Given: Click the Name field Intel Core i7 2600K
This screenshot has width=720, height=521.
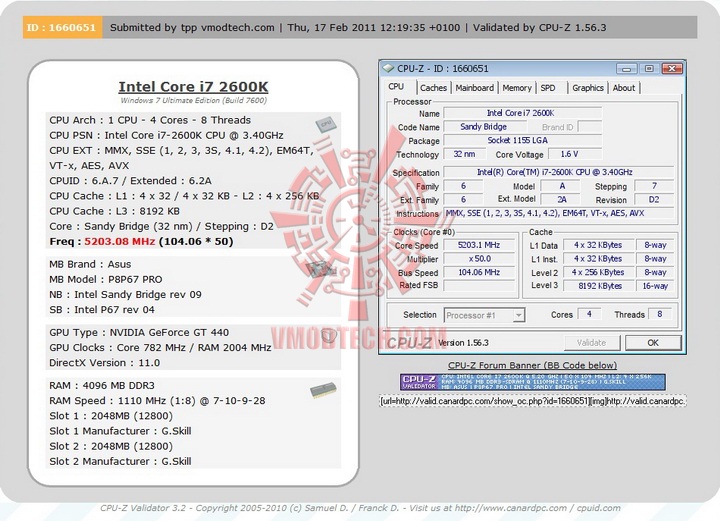Looking at the screenshot, I should (x=523, y=113).
